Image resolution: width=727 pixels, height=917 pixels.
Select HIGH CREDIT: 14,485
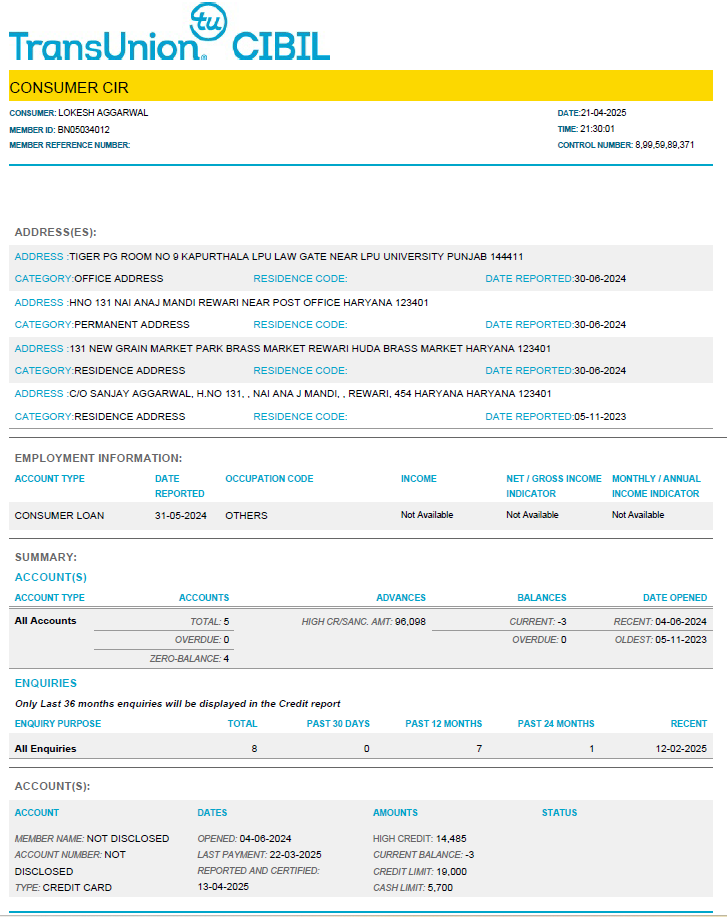[419, 839]
